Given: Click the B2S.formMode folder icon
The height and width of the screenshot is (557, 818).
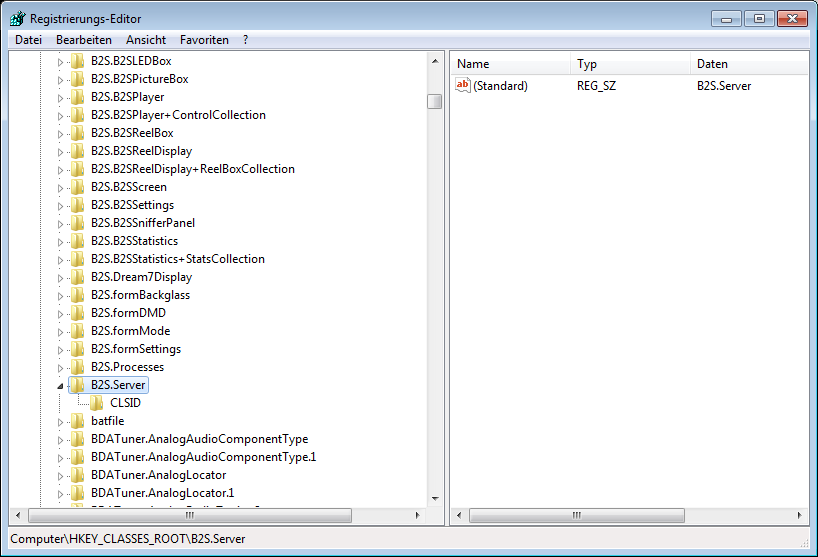Looking at the screenshot, I should [77, 331].
